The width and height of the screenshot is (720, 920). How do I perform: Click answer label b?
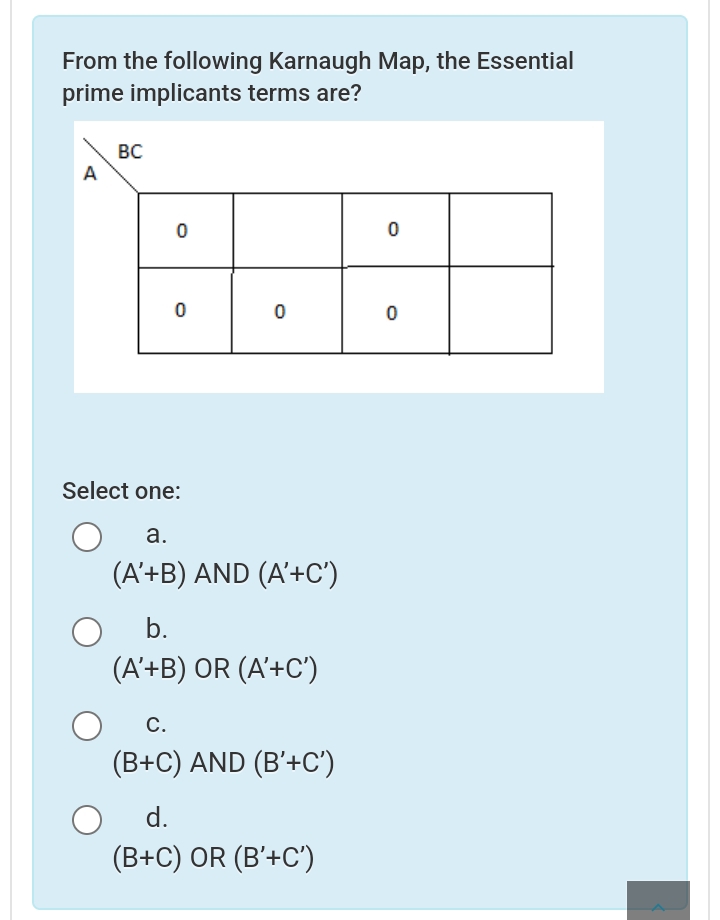(156, 629)
